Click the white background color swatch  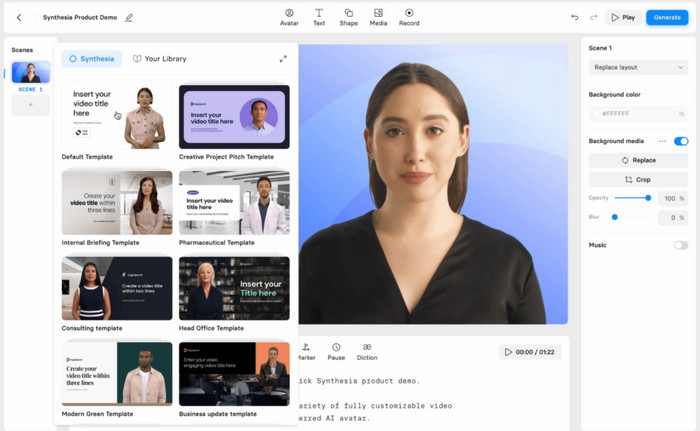[x=596, y=114]
